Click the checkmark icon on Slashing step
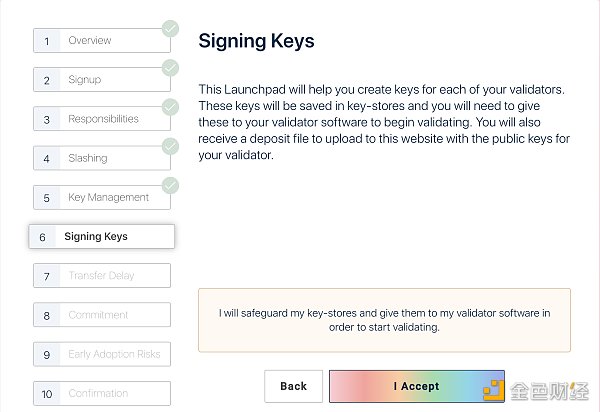 170,146
